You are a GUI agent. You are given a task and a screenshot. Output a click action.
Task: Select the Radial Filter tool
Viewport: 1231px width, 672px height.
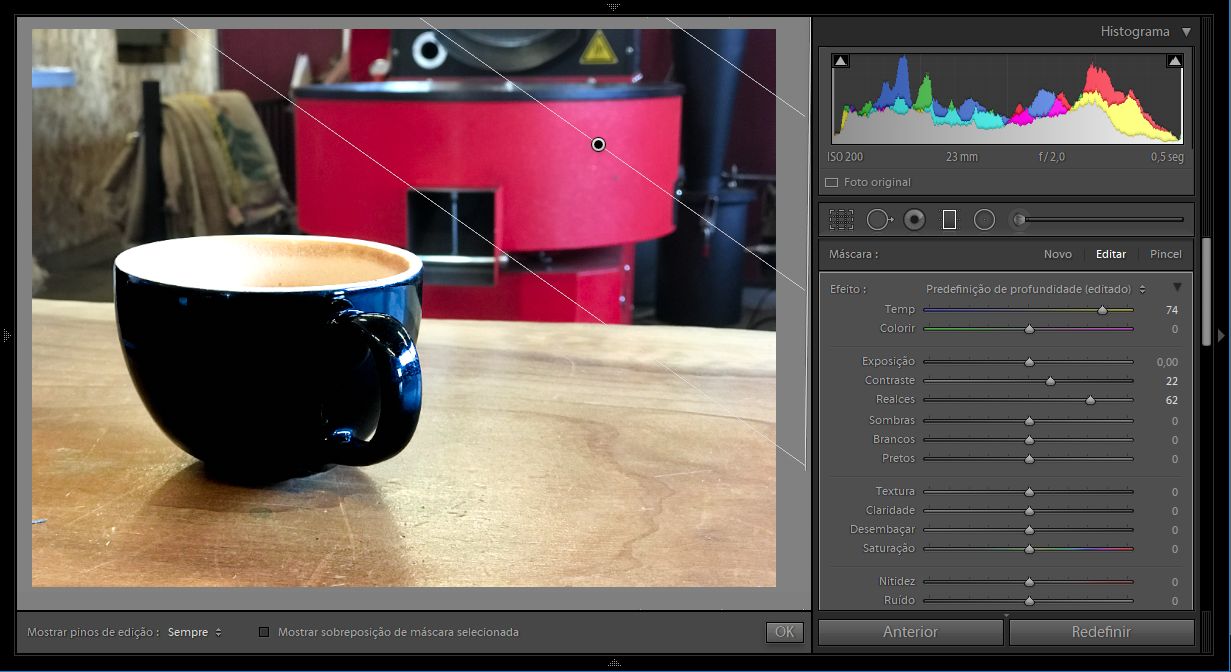coord(984,219)
